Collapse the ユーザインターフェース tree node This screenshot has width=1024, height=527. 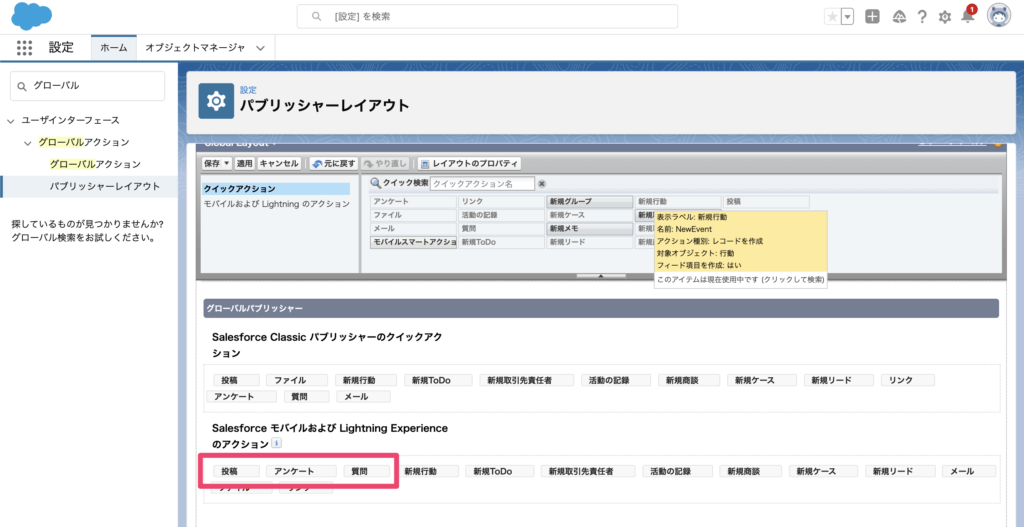tap(10, 121)
